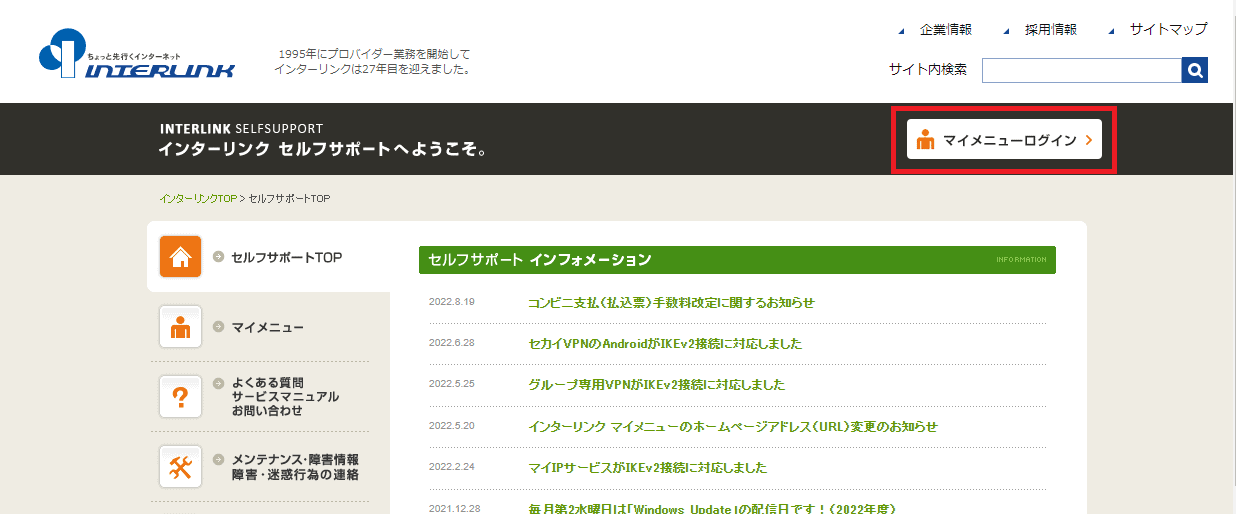Open マイメニューログイン button
1236x514 pixels.
pyautogui.click(x=1004, y=140)
